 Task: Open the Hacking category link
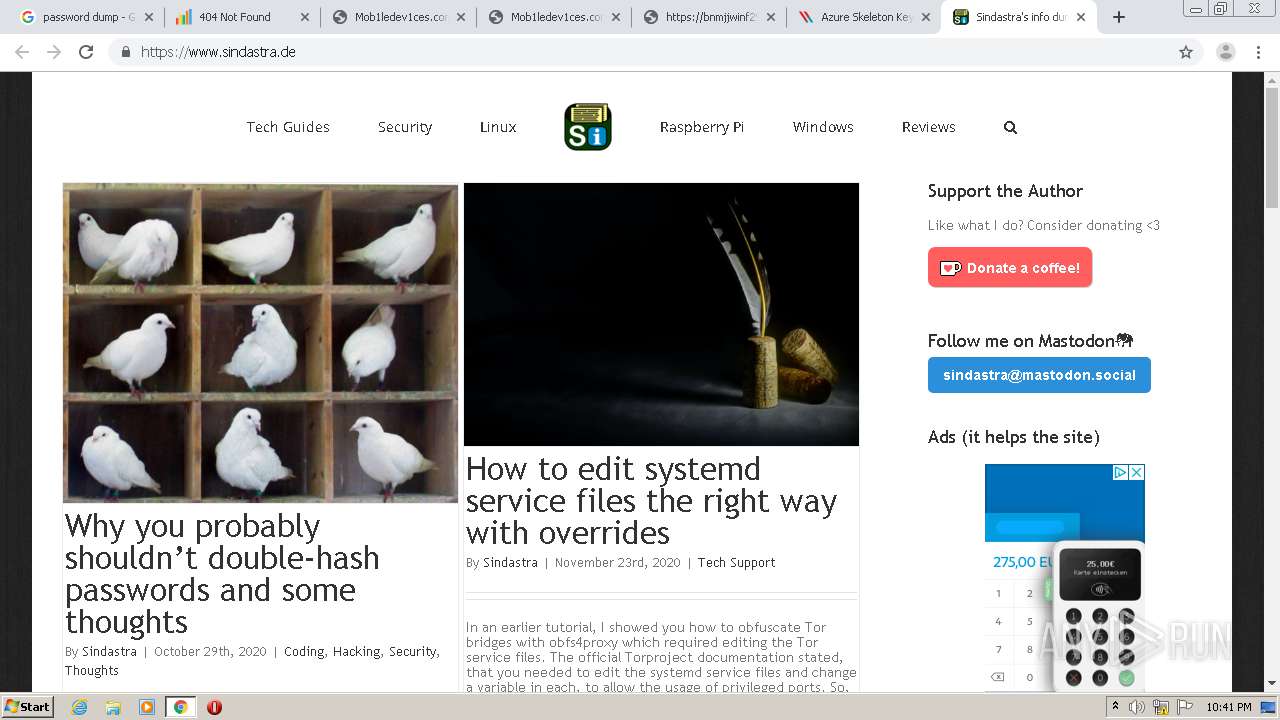(x=356, y=651)
